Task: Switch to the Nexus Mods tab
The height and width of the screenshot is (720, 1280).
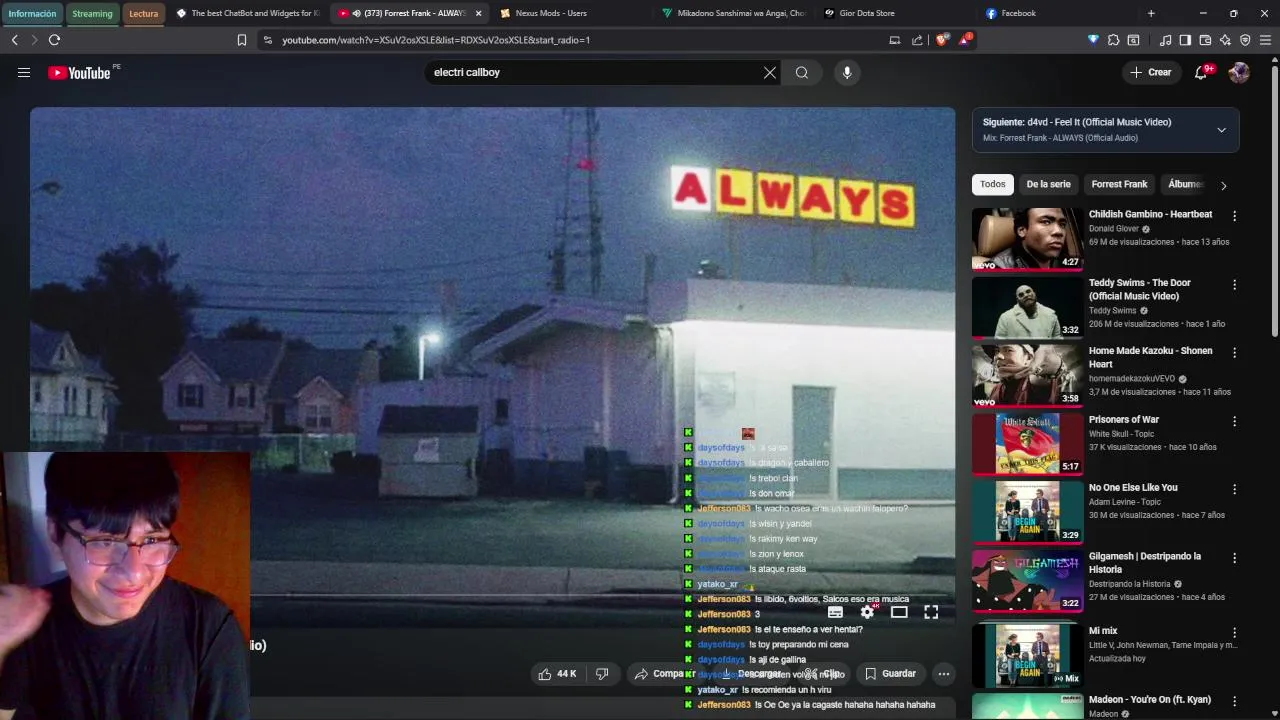Action: tap(571, 13)
